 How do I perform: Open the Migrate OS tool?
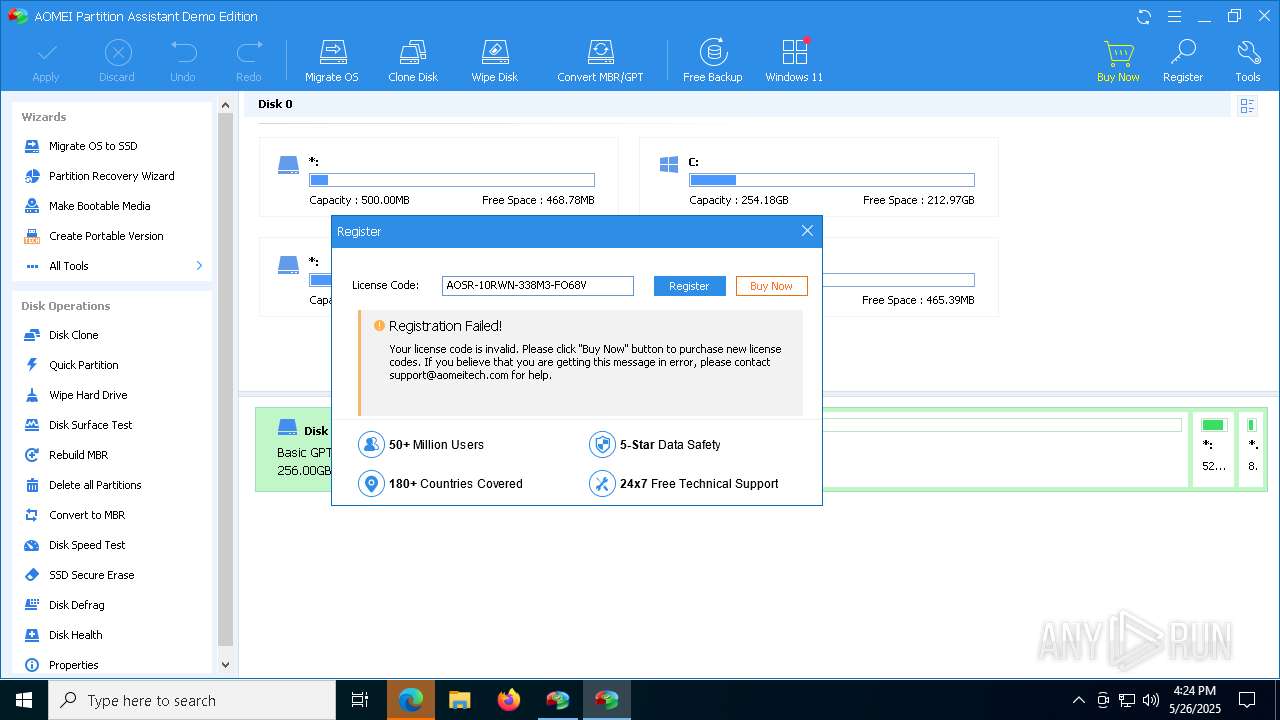pos(332,61)
